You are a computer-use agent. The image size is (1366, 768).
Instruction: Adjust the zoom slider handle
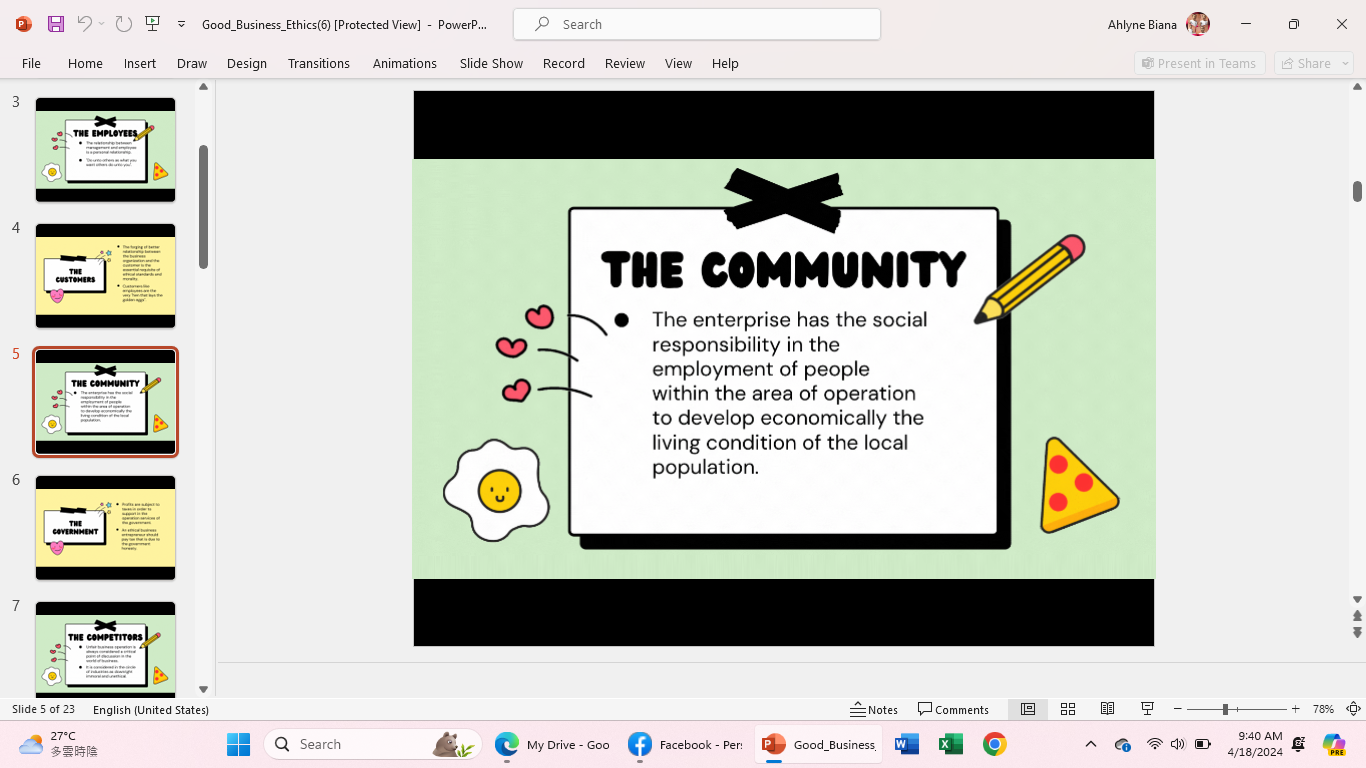pos(1224,709)
